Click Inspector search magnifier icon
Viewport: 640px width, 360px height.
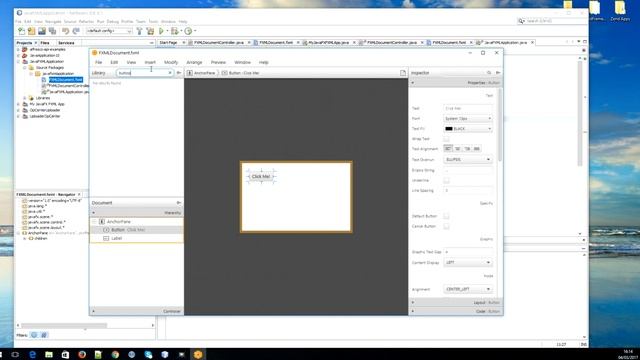pos(489,73)
